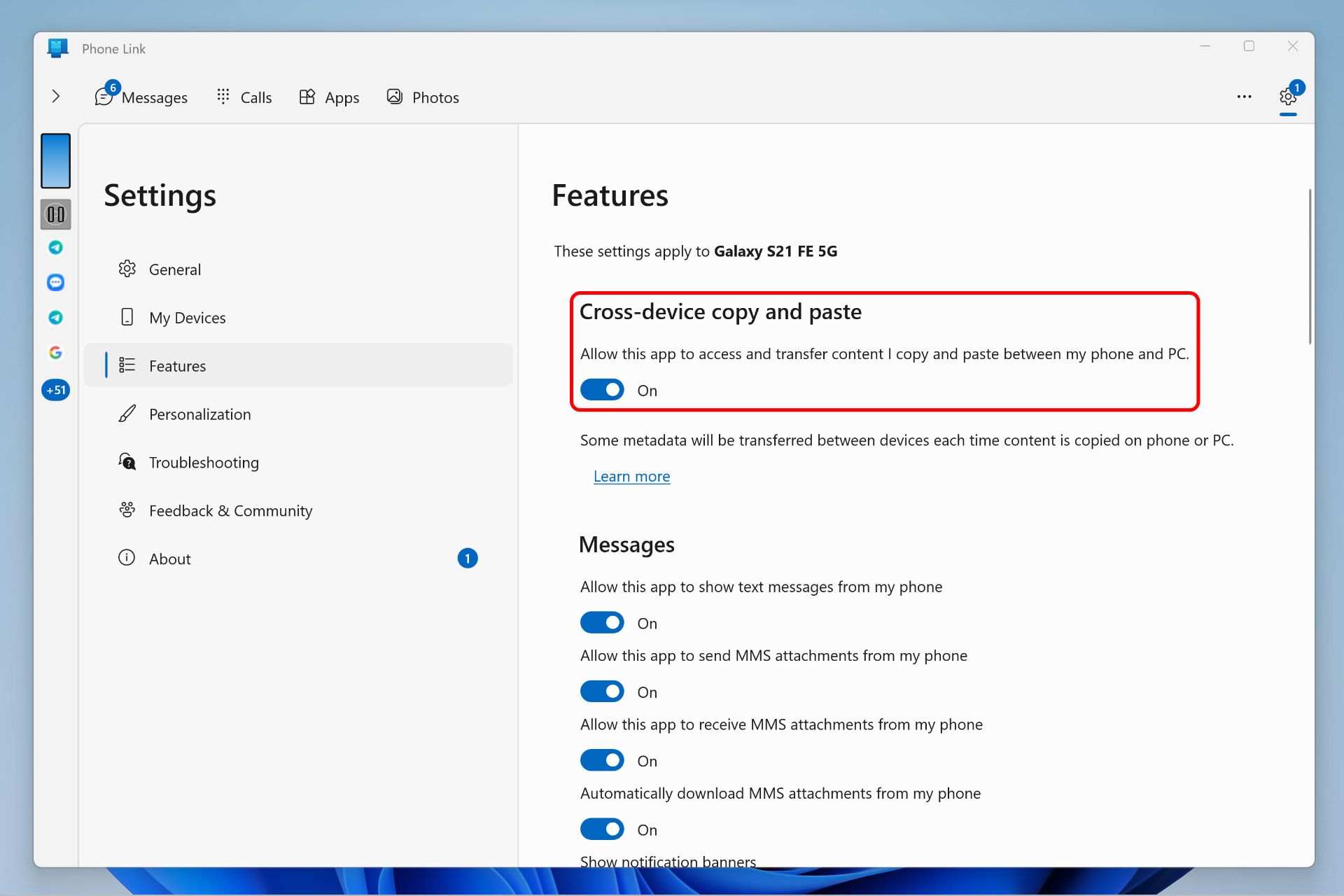This screenshot has width=1344, height=896.
Task: Open the Messages tab
Action: [141, 97]
